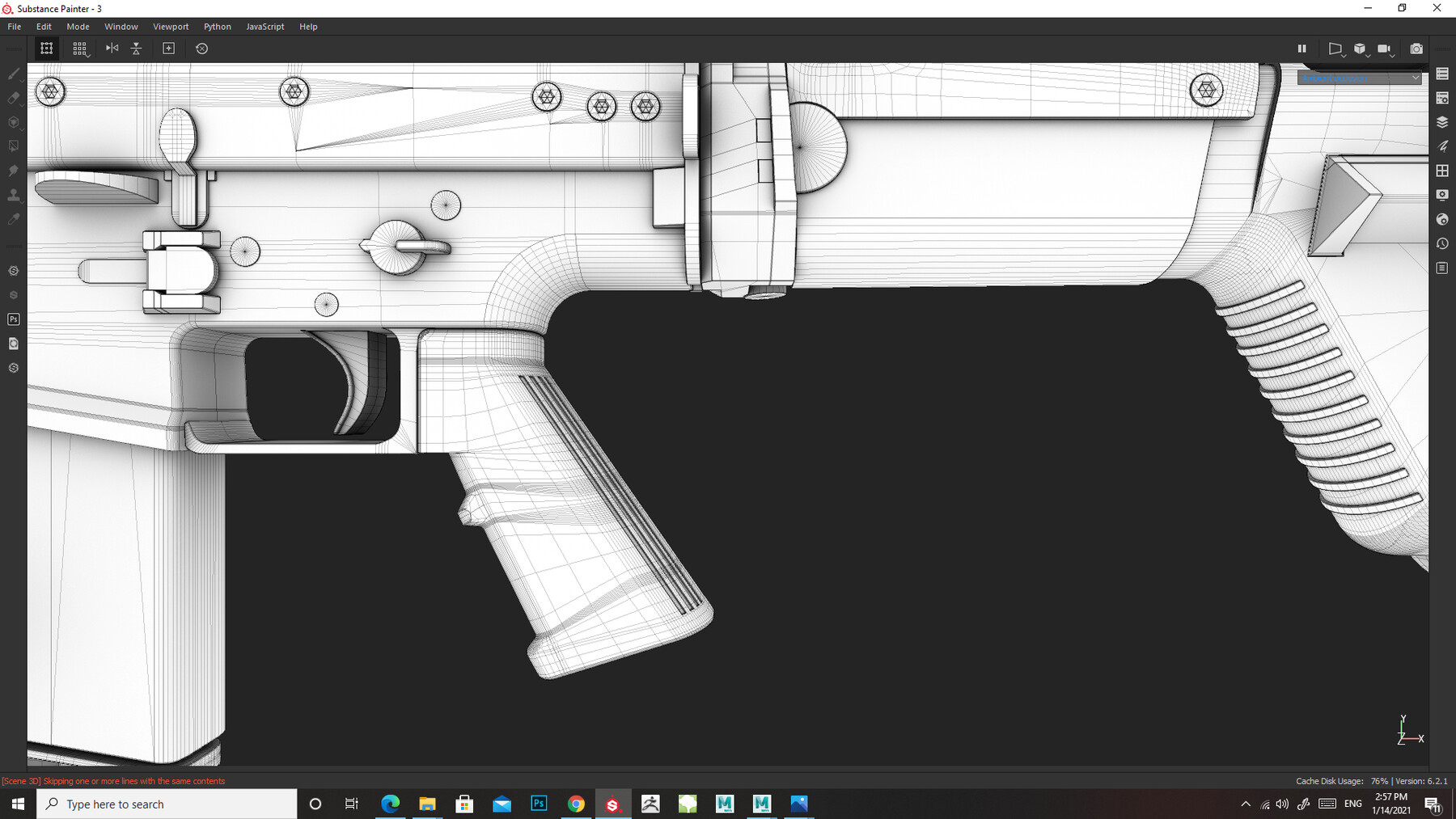Open the Texture Set Settings panel
The image size is (1456, 819).
(1442, 98)
